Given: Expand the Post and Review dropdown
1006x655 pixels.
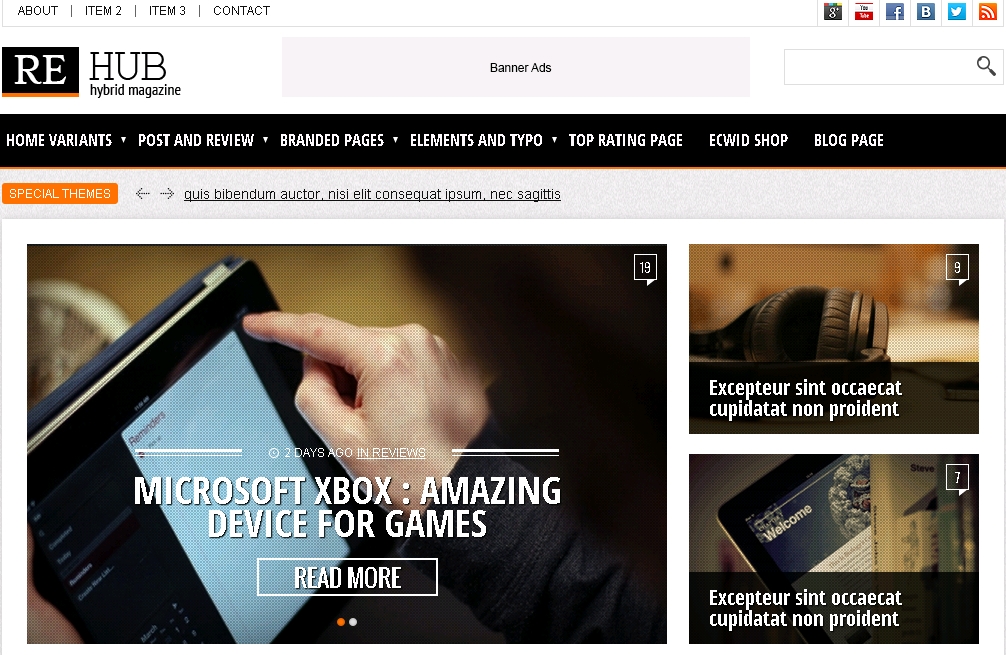Looking at the screenshot, I should coord(203,140).
